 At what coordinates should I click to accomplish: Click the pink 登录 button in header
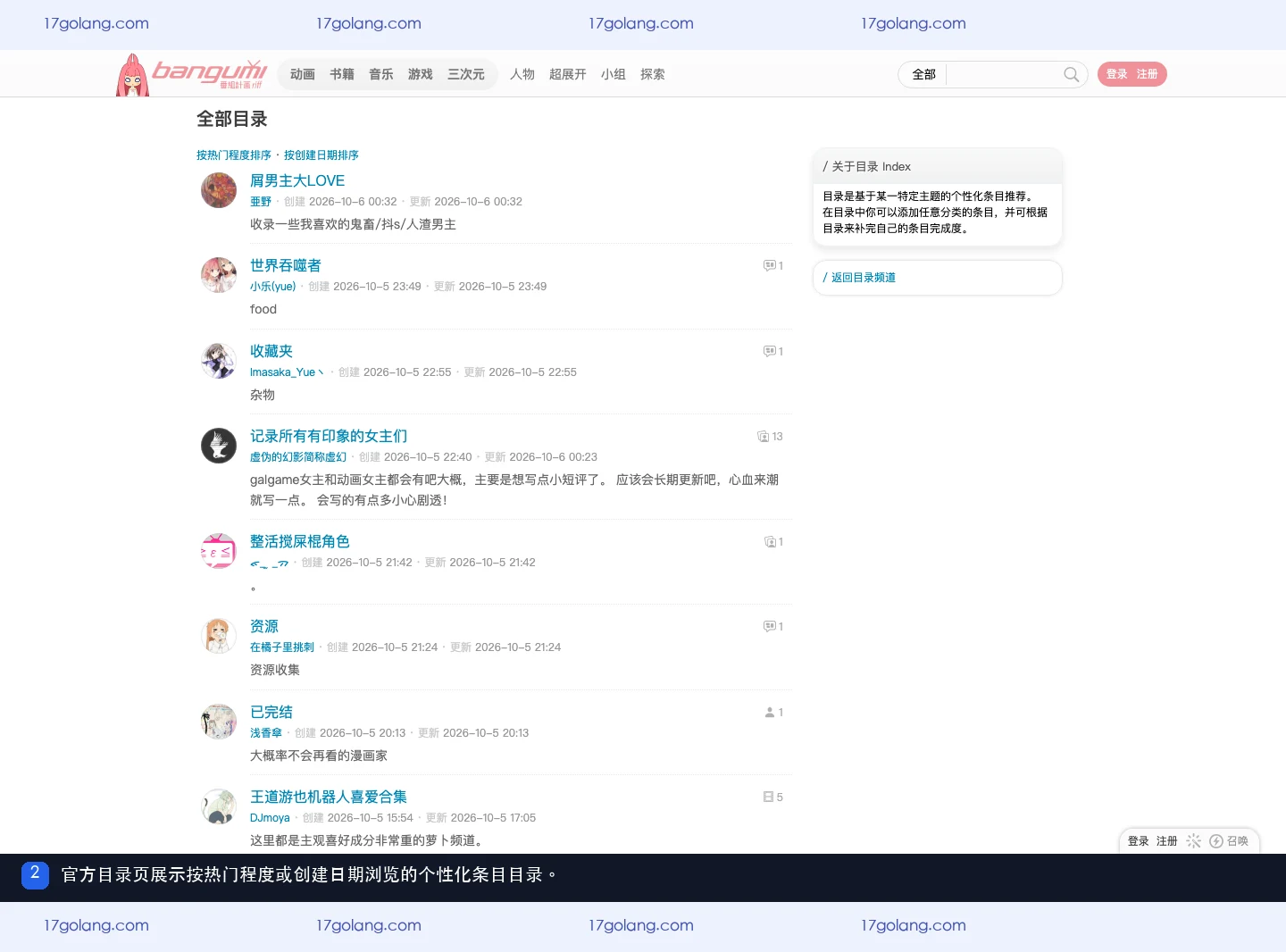click(1117, 74)
